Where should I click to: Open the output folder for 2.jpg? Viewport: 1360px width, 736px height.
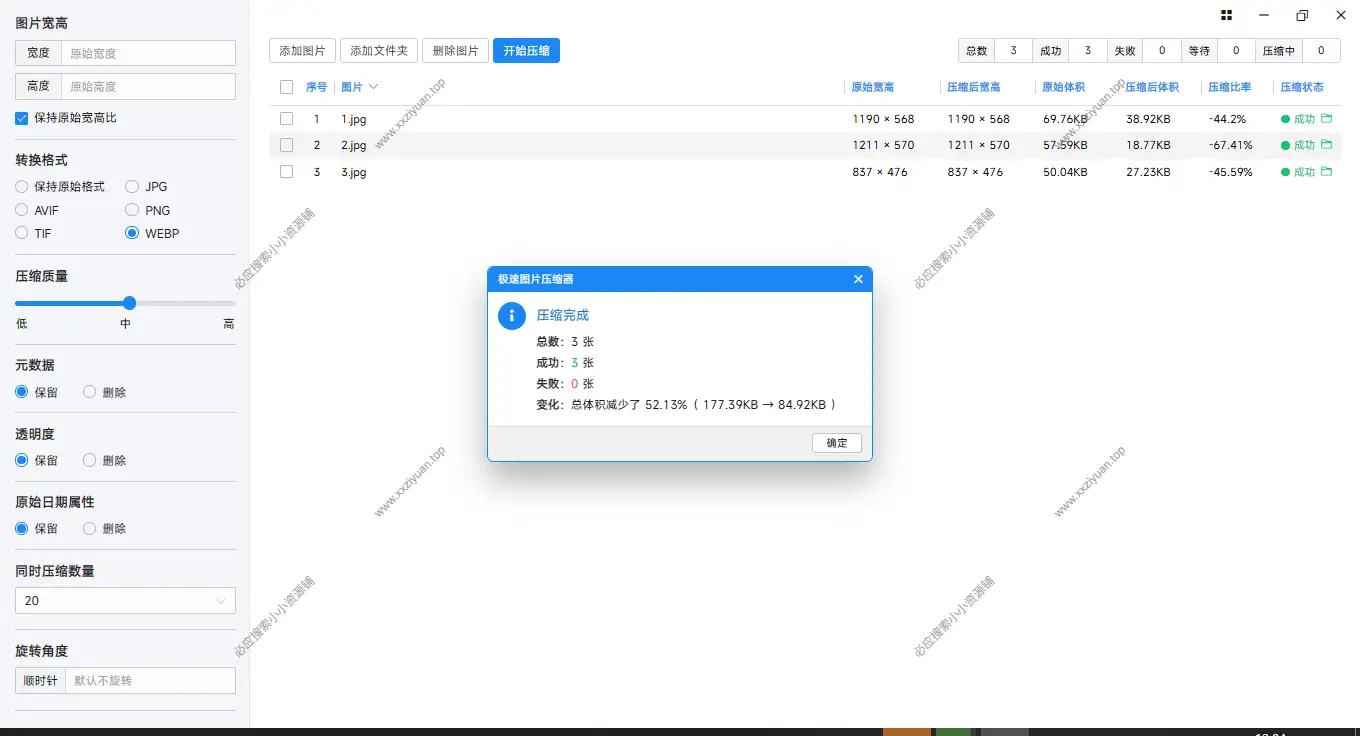click(1325, 145)
